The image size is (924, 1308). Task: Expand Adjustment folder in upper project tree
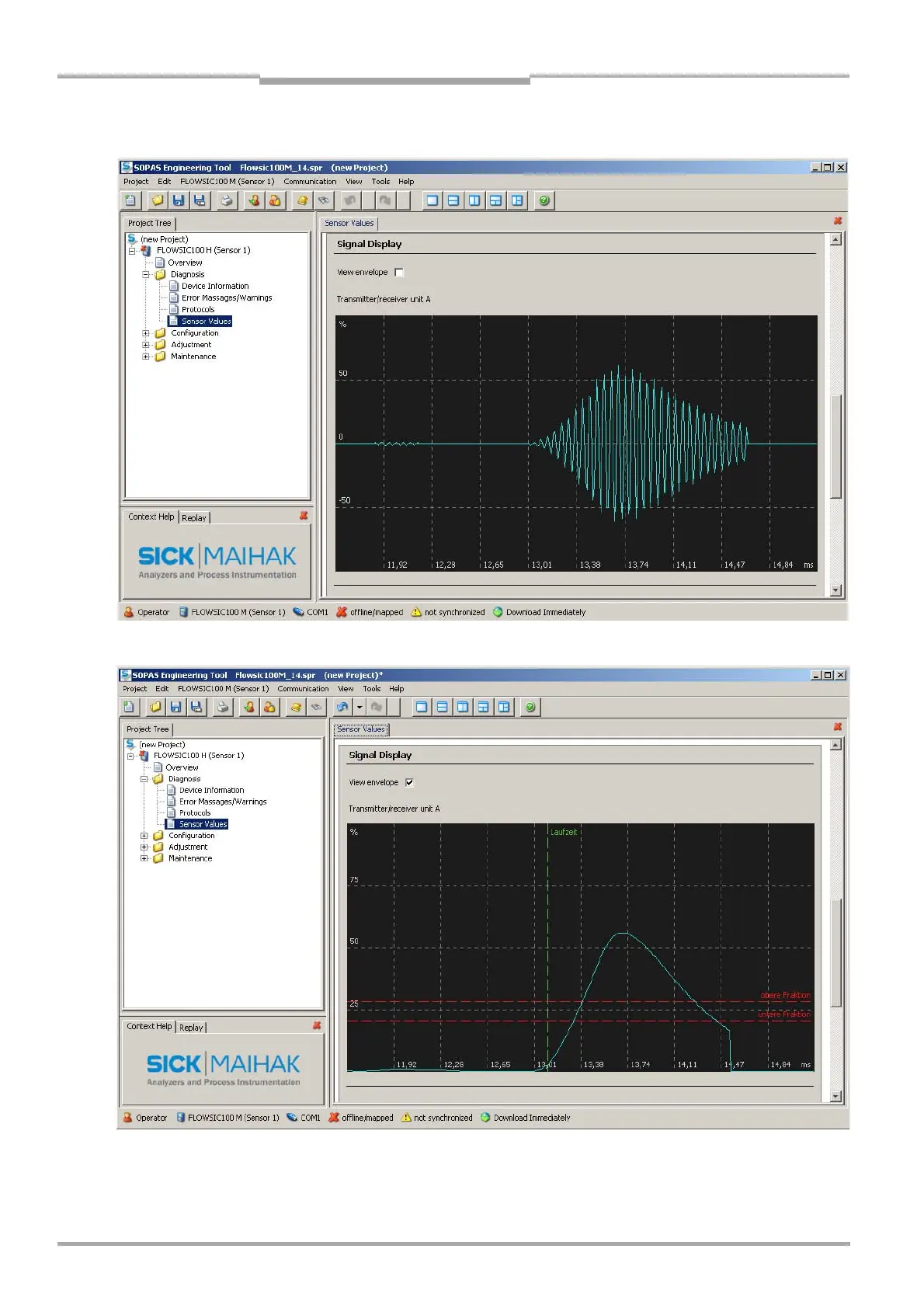pyautogui.click(x=145, y=345)
